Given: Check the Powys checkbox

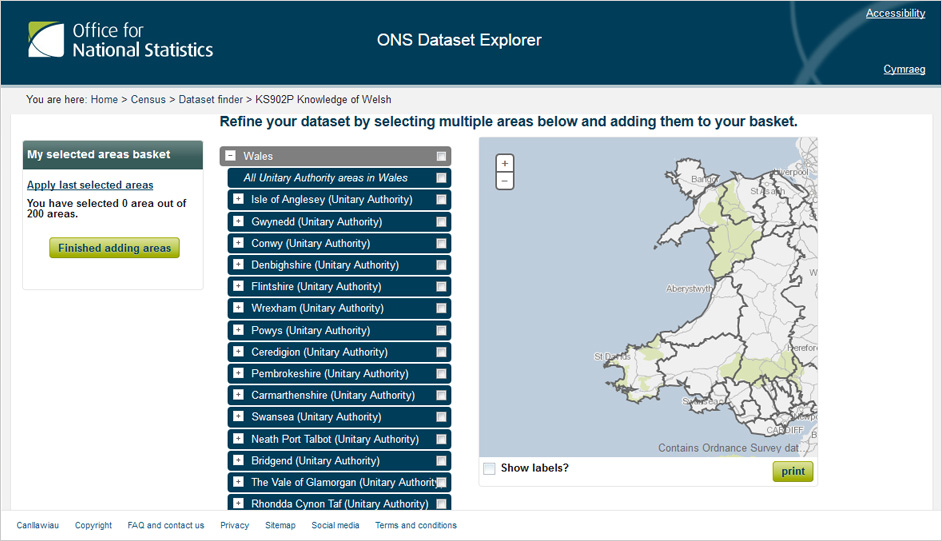Looking at the screenshot, I should tap(442, 330).
